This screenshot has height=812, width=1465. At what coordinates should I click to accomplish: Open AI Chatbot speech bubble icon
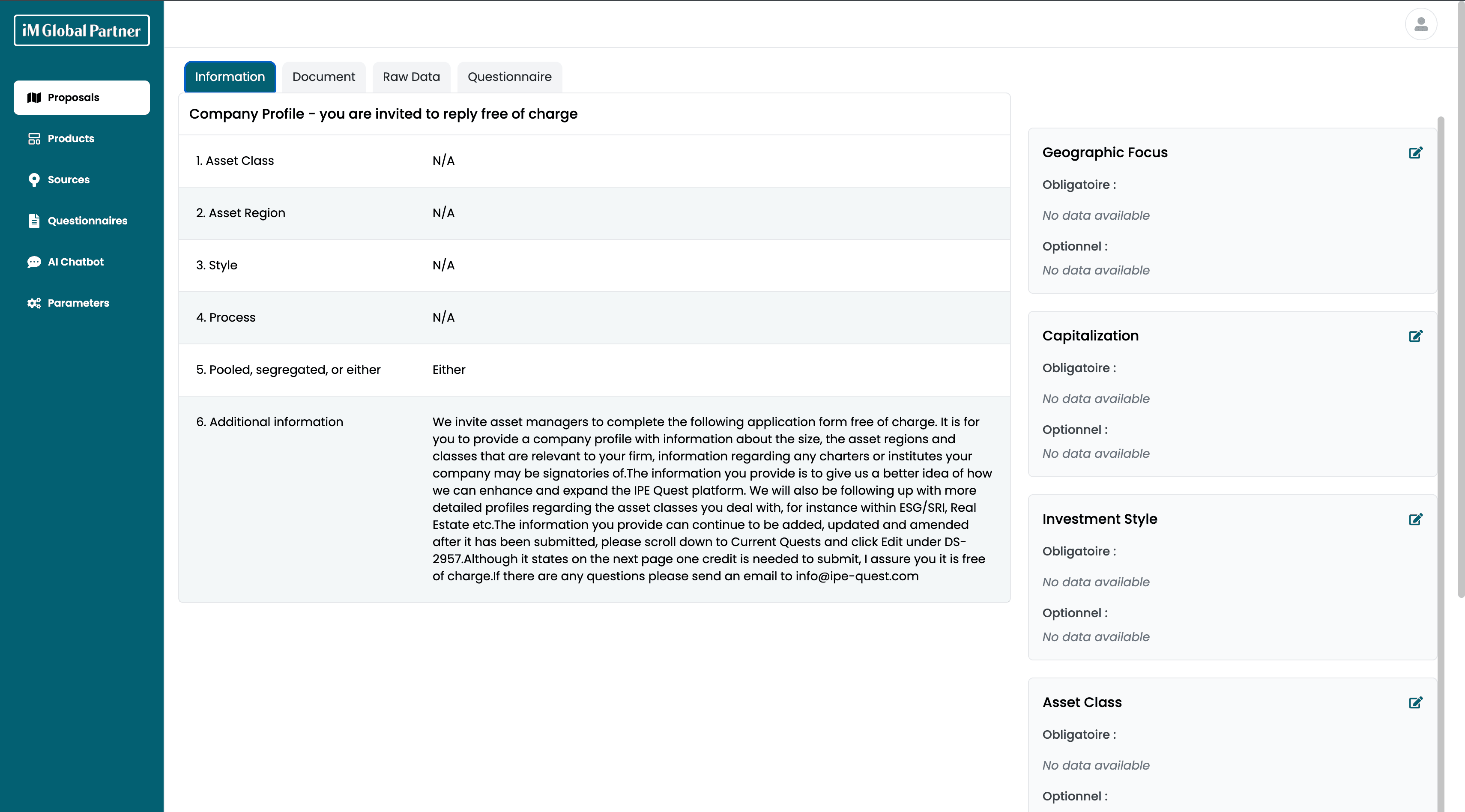[x=34, y=262]
